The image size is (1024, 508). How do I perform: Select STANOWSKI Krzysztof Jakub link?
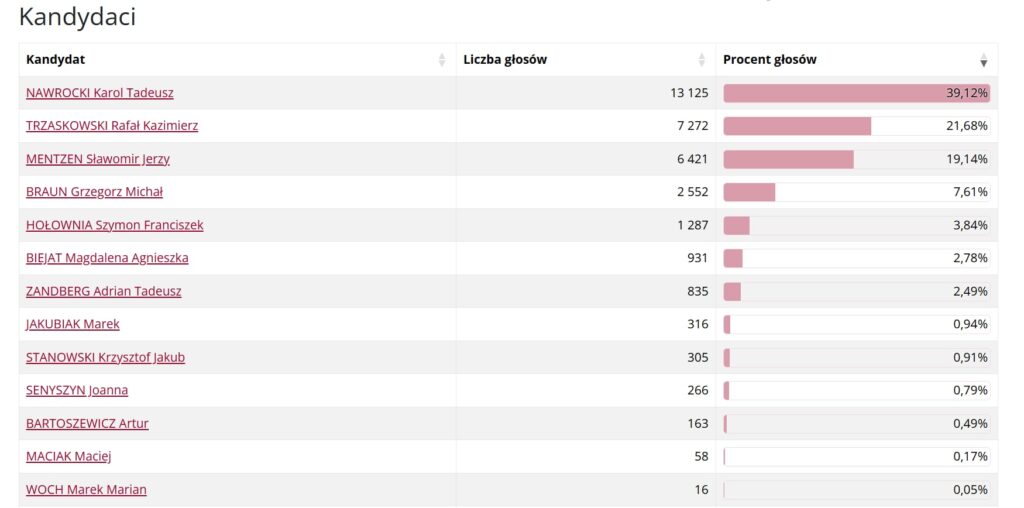pyautogui.click(x=105, y=357)
